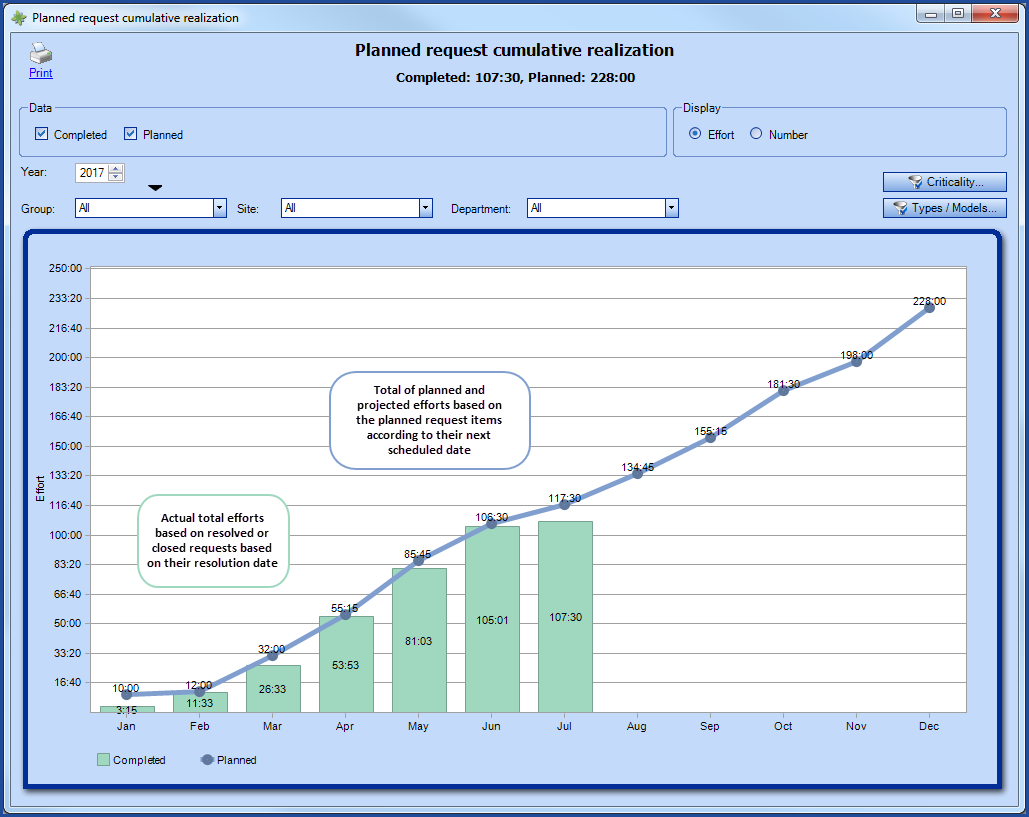Click the Print icon
The image size is (1029, 817).
coord(40,53)
